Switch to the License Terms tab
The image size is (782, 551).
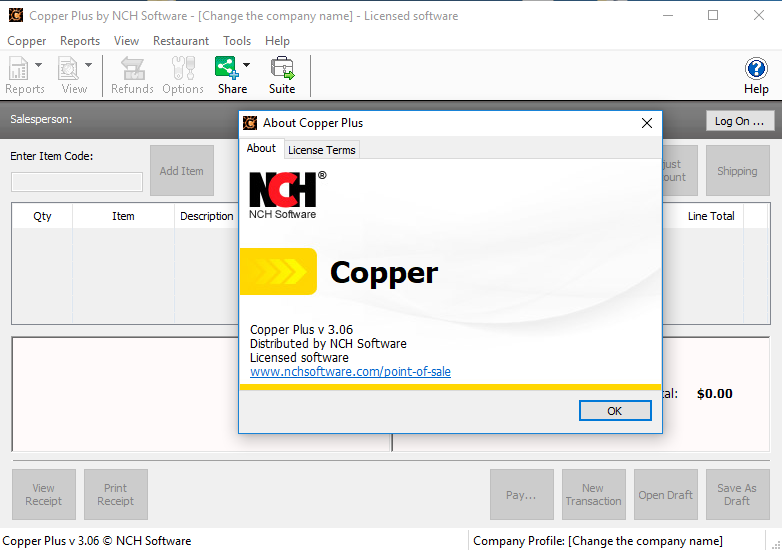coord(322,150)
